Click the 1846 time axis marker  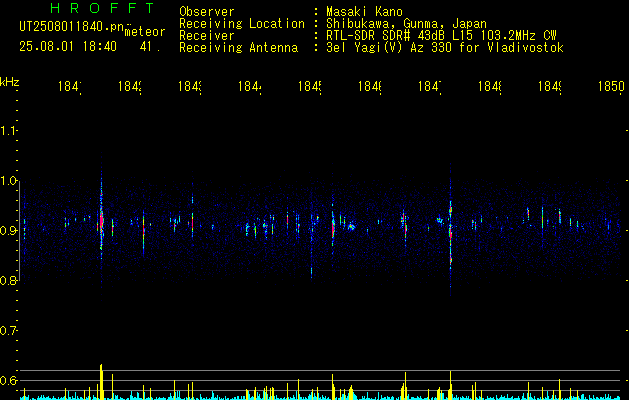tap(370, 87)
